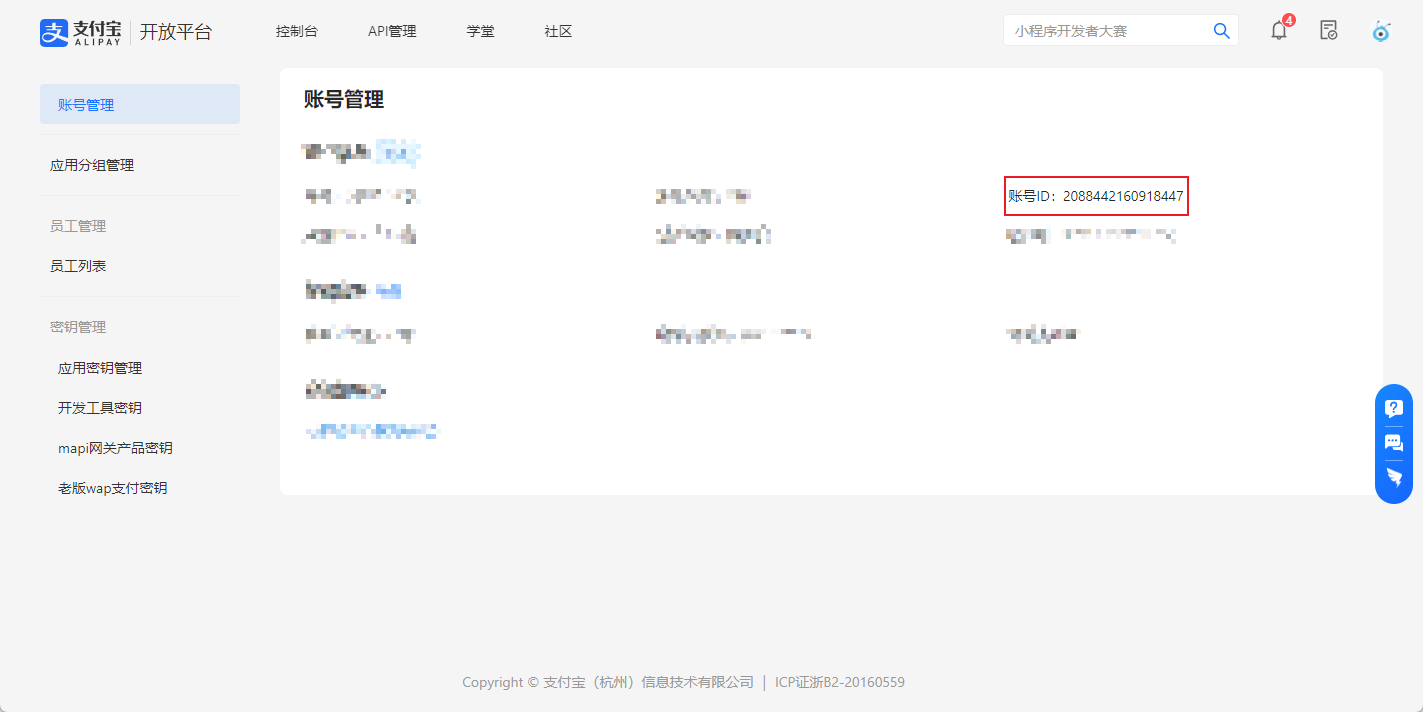Click the DingTalk wing icon
Screen dimensions: 1423x712
(1394, 478)
